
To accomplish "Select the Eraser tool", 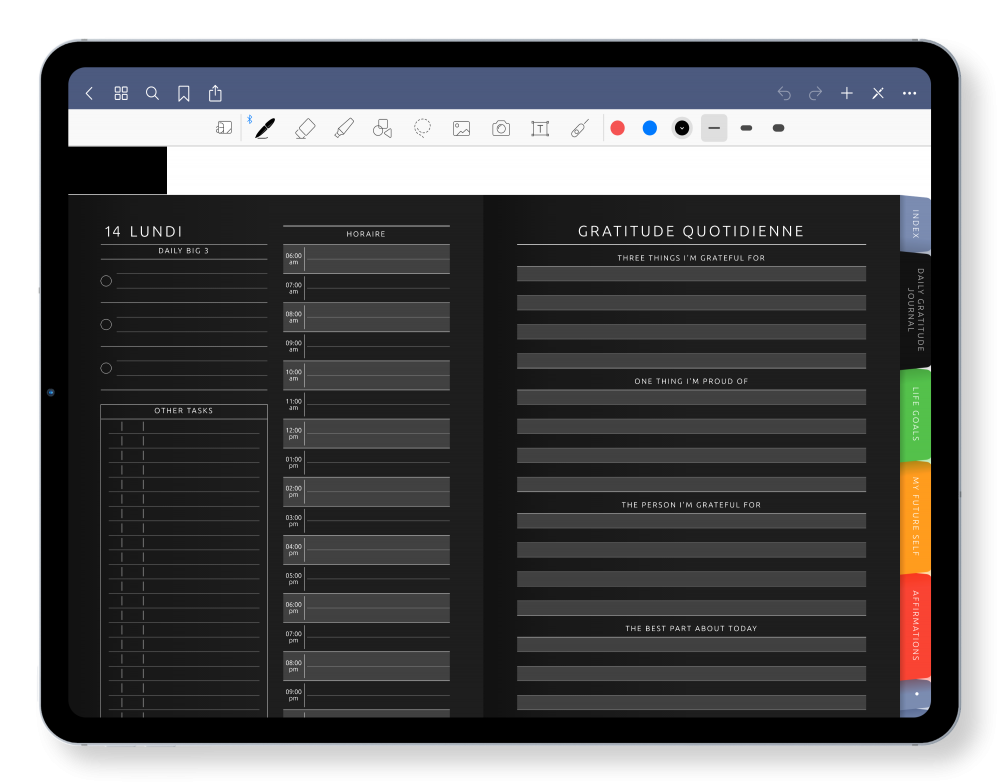I will [x=305, y=128].
